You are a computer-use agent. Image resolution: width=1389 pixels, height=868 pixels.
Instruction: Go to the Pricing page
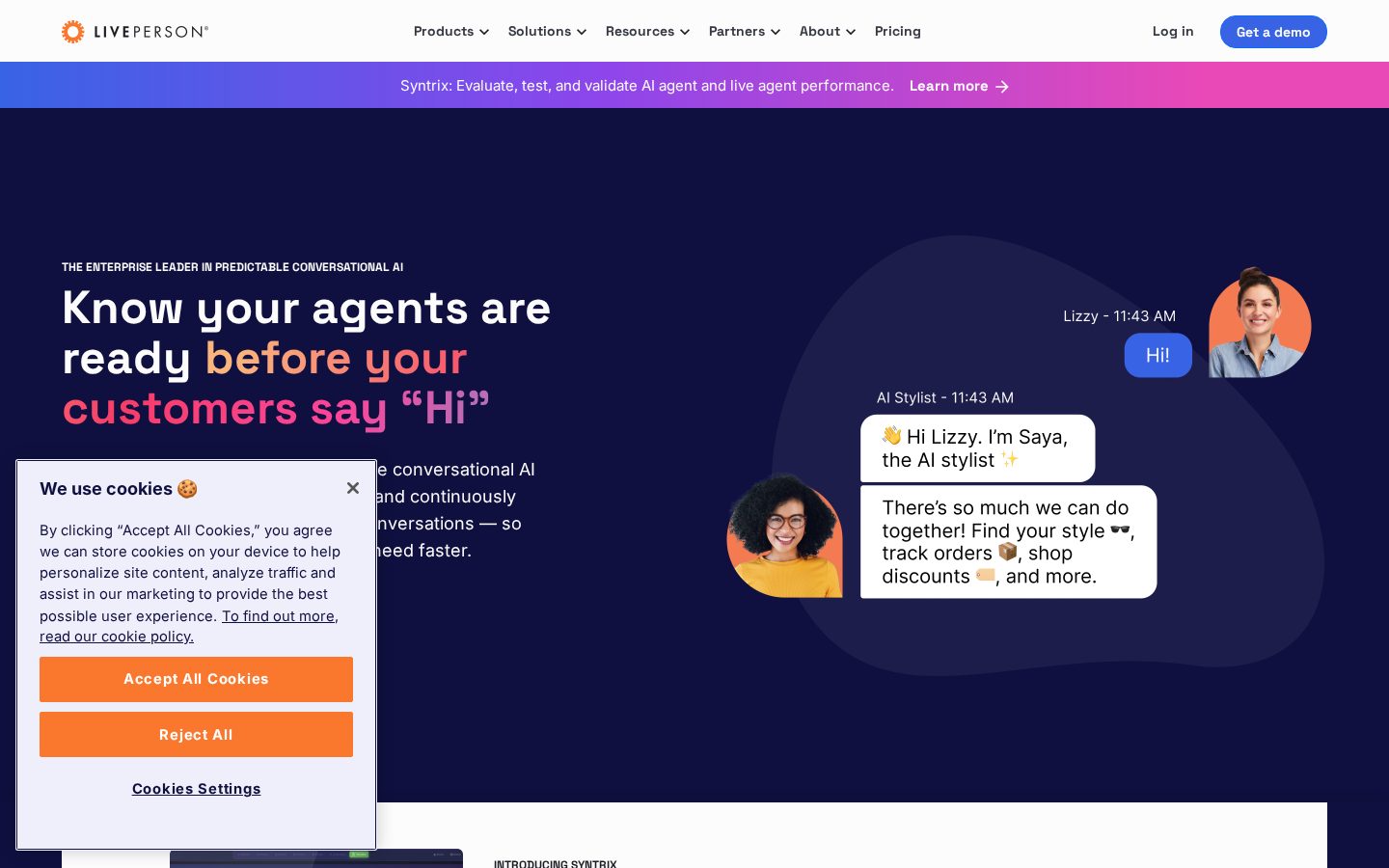click(x=898, y=32)
